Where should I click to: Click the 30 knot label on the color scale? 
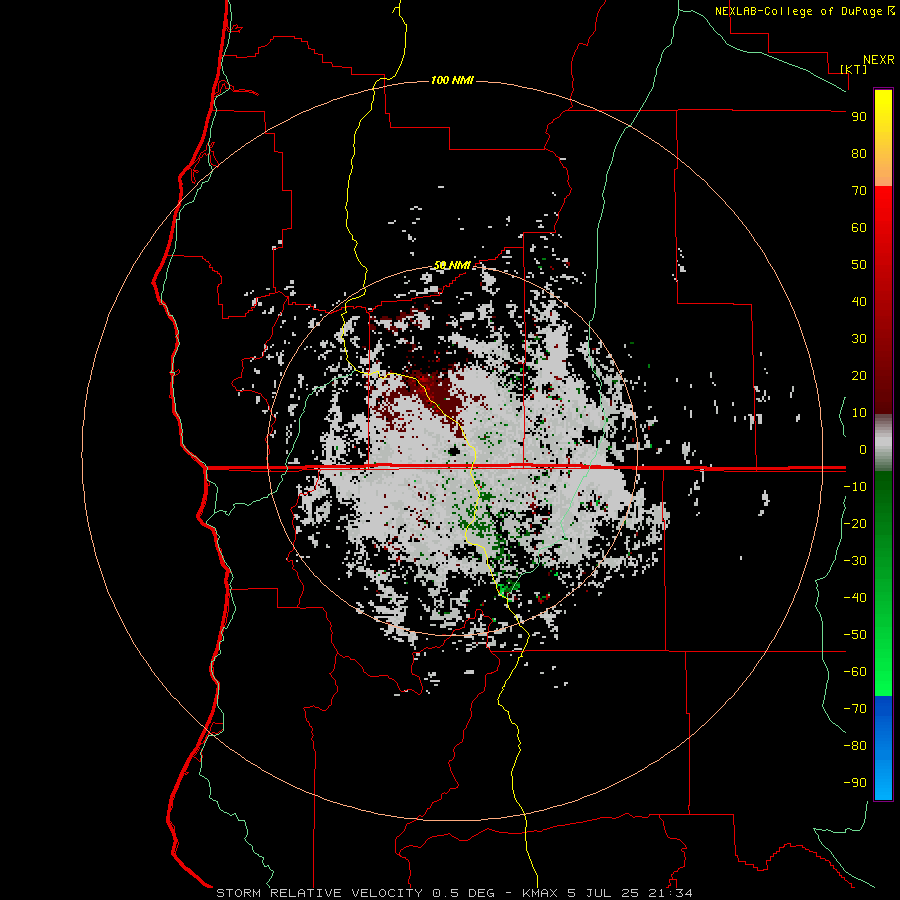coord(859,339)
